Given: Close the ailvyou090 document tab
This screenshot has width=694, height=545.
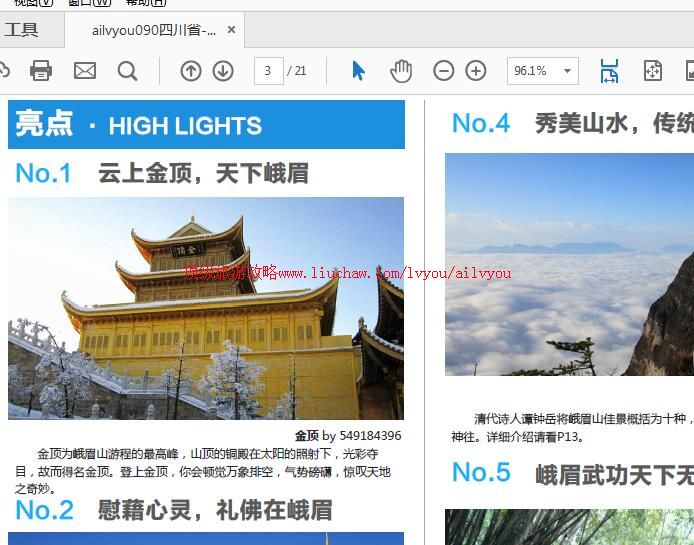Looking at the screenshot, I should coord(232,30).
